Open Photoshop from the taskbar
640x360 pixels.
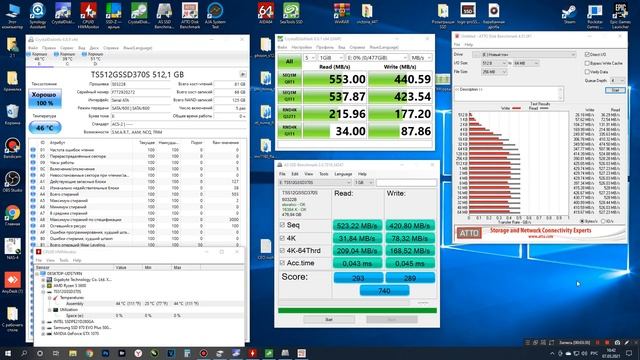[106, 353]
